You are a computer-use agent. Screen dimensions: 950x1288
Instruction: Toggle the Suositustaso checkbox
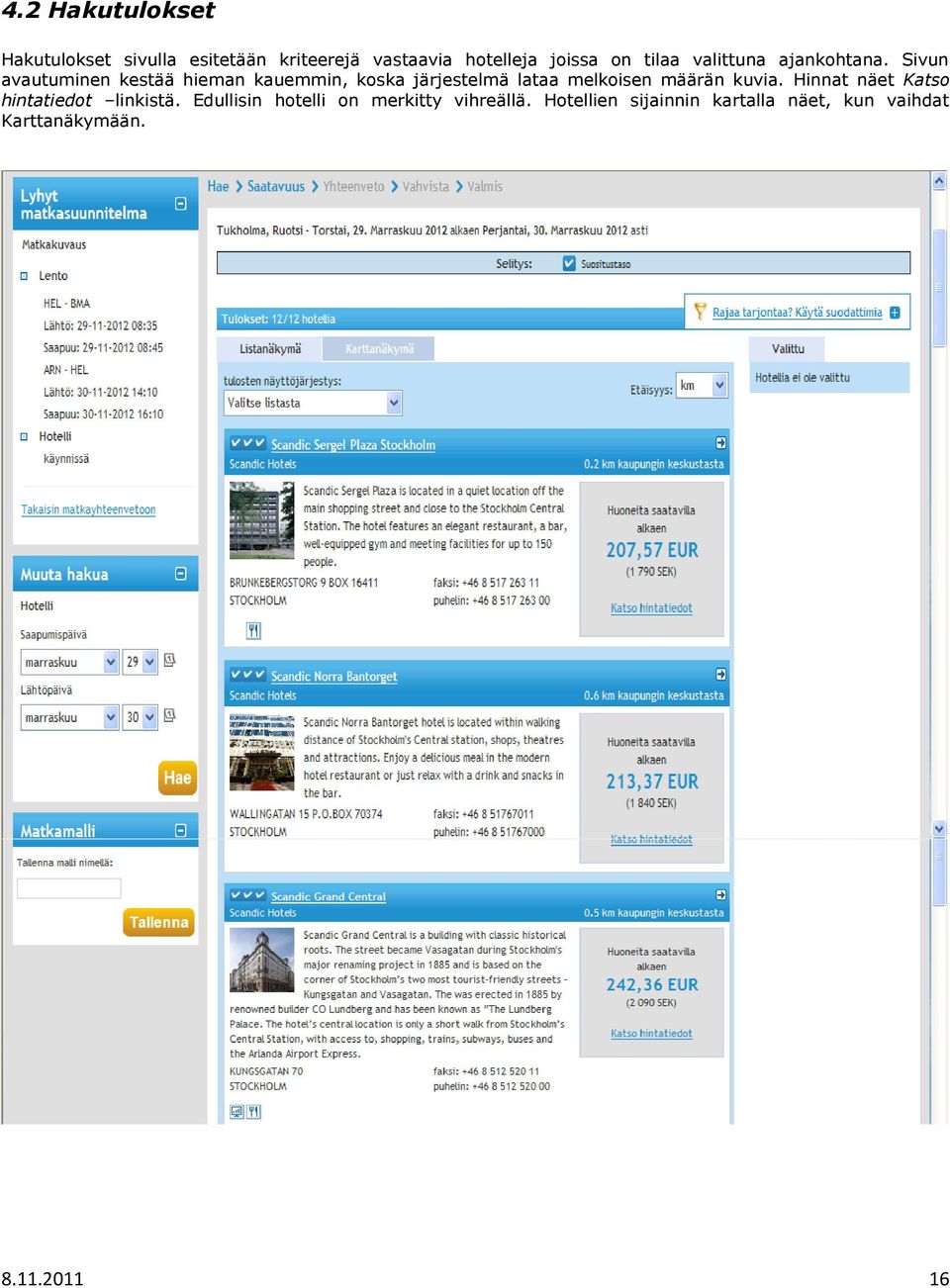coord(569,263)
